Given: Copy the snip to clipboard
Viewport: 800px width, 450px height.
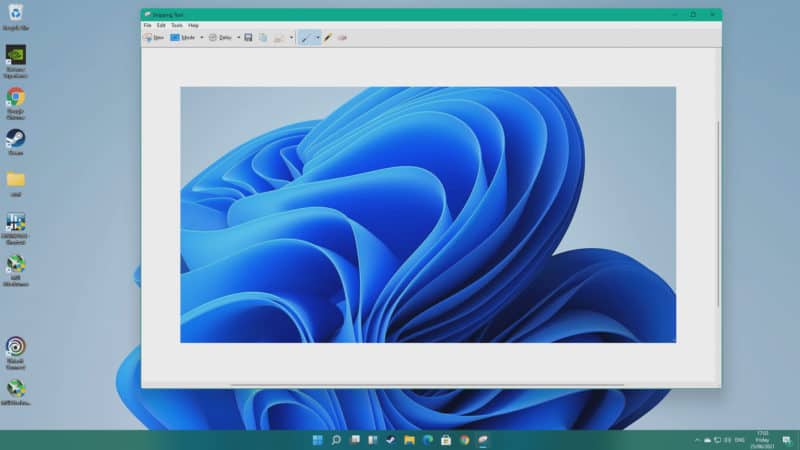Looking at the screenshot, I should tap(263, 38).
